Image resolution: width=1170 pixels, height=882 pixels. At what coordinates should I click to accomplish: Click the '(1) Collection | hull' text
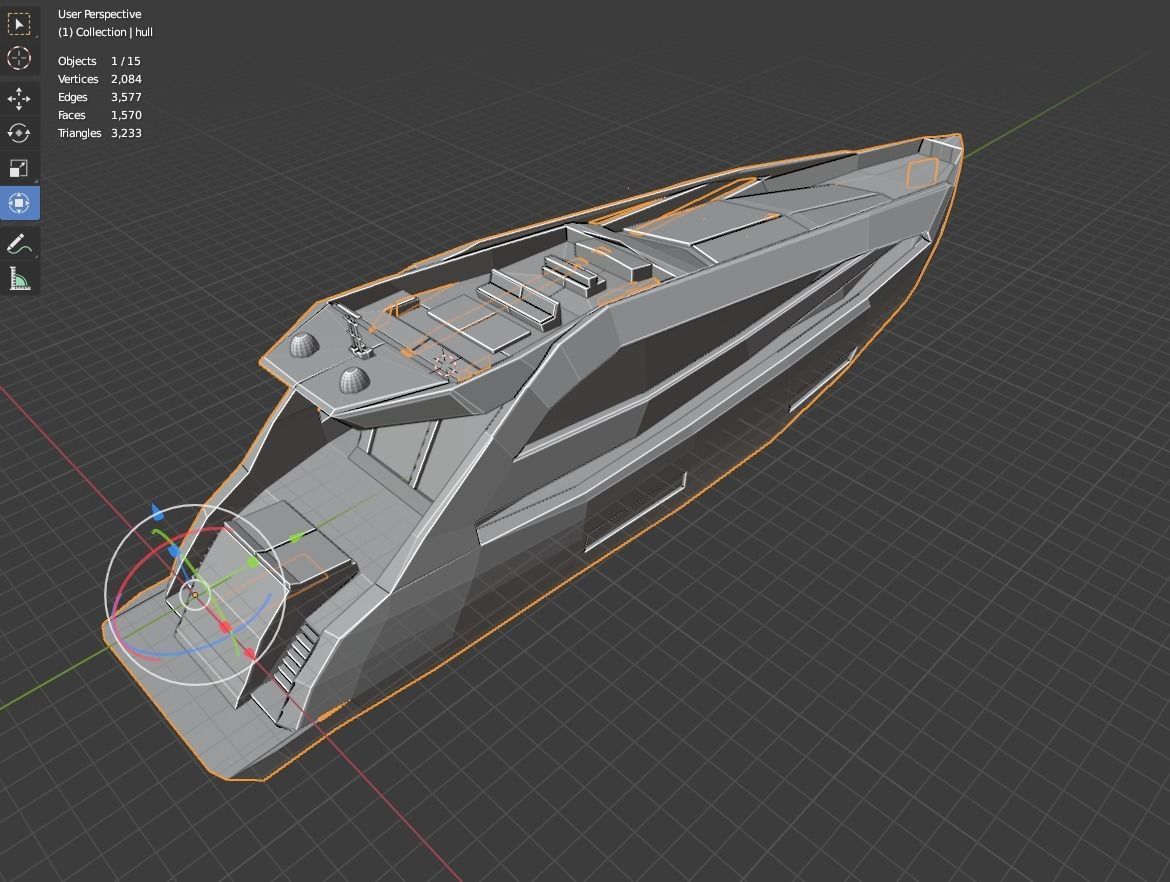[105, 32]
